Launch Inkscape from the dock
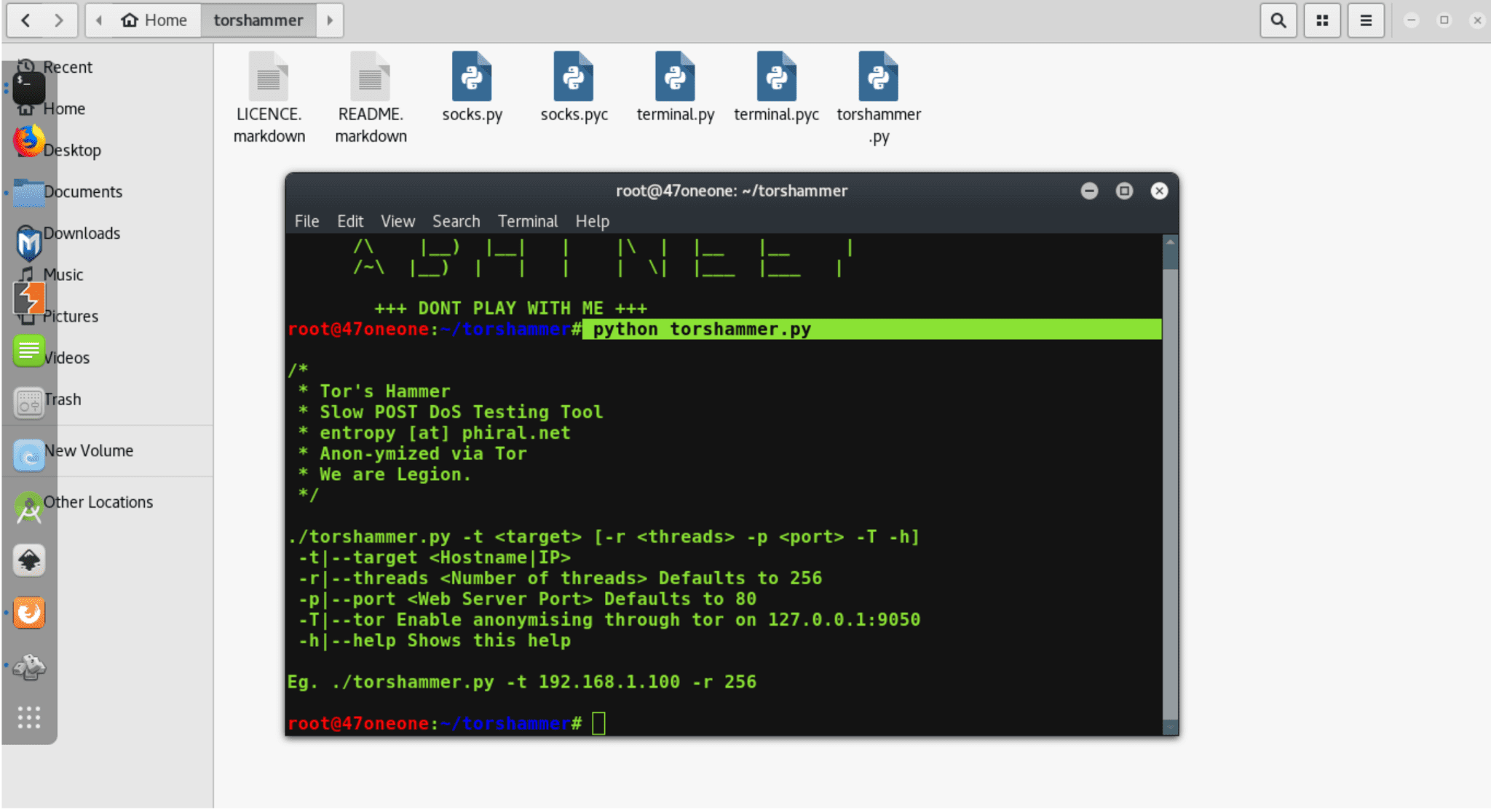 [29, 560]
